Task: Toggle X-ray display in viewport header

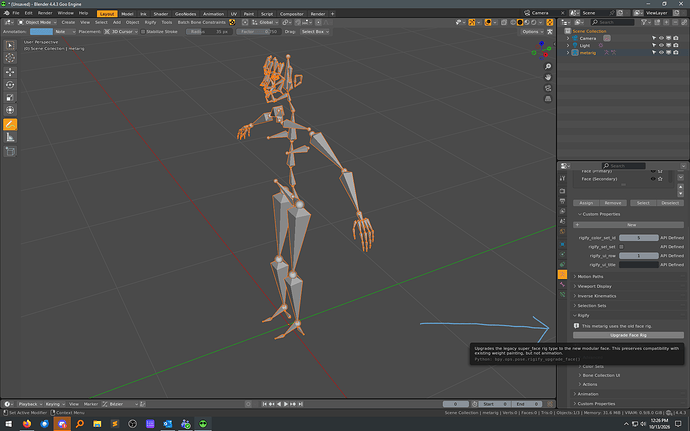Action: (504, 22)
